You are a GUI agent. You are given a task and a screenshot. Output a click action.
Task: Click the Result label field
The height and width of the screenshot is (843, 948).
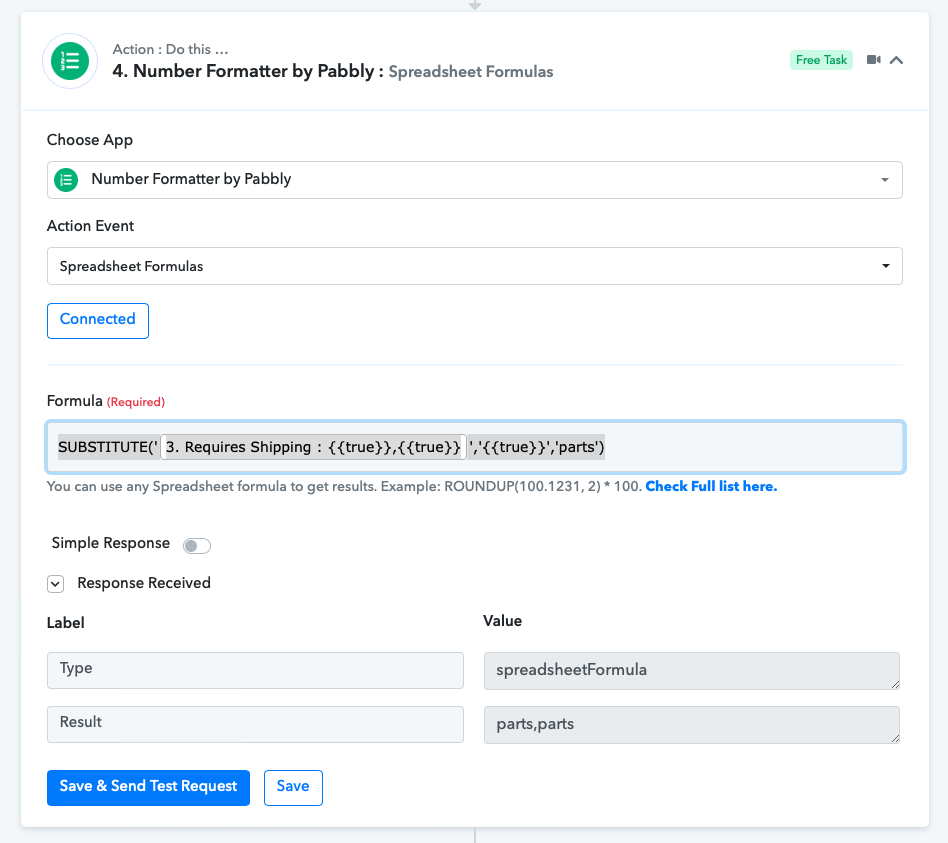[255, 724]
